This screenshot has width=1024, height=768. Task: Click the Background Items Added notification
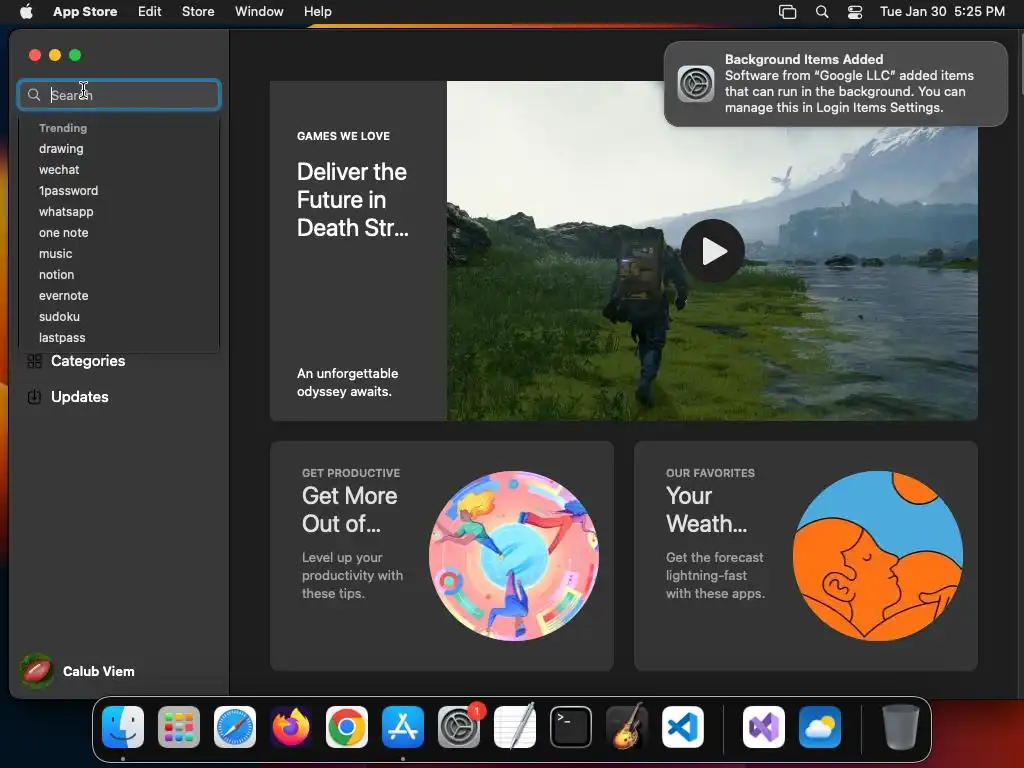(x=836, y=84)
